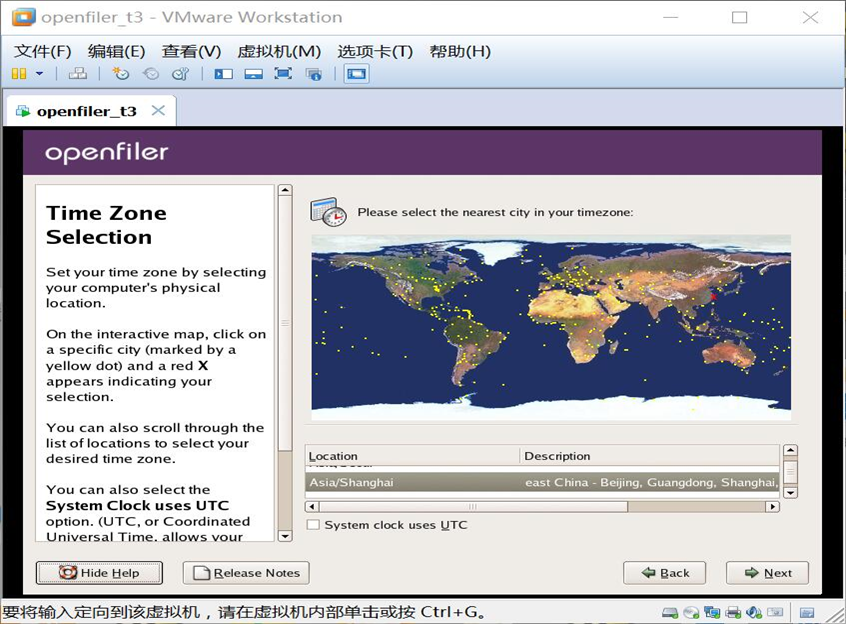Open the 虚拟机(M) menu
Viewport: 846px width, 624px height.
[279, 51]
